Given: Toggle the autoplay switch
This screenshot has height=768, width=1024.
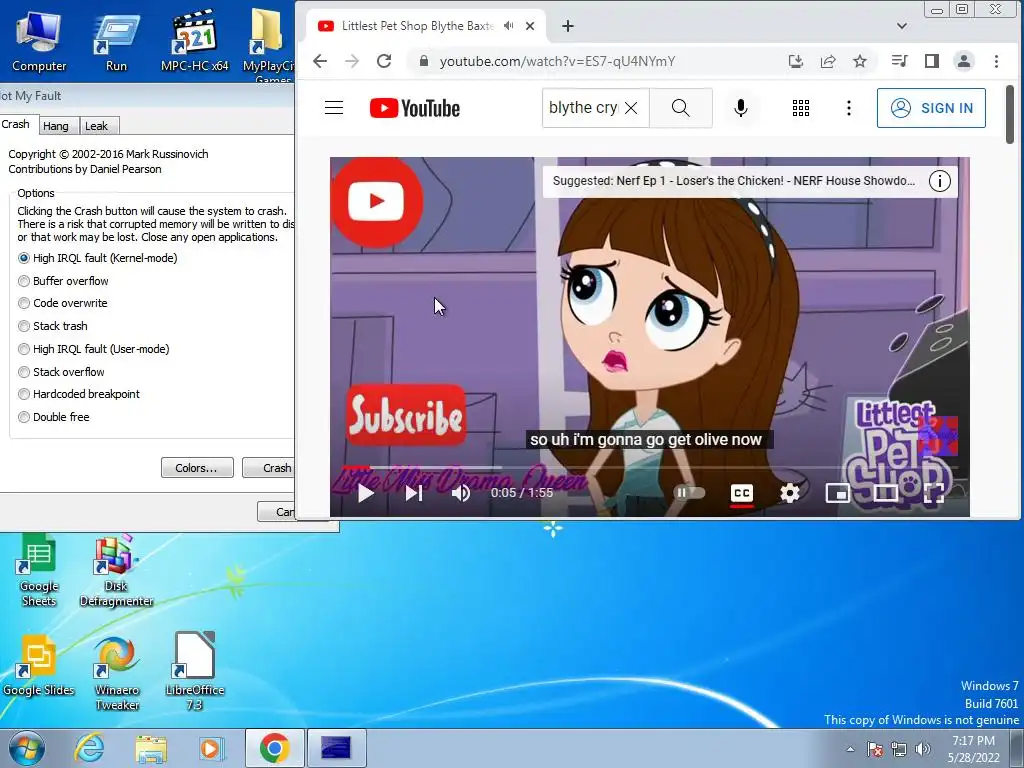Looking at the screenshot, I should [x=689, y=492].
